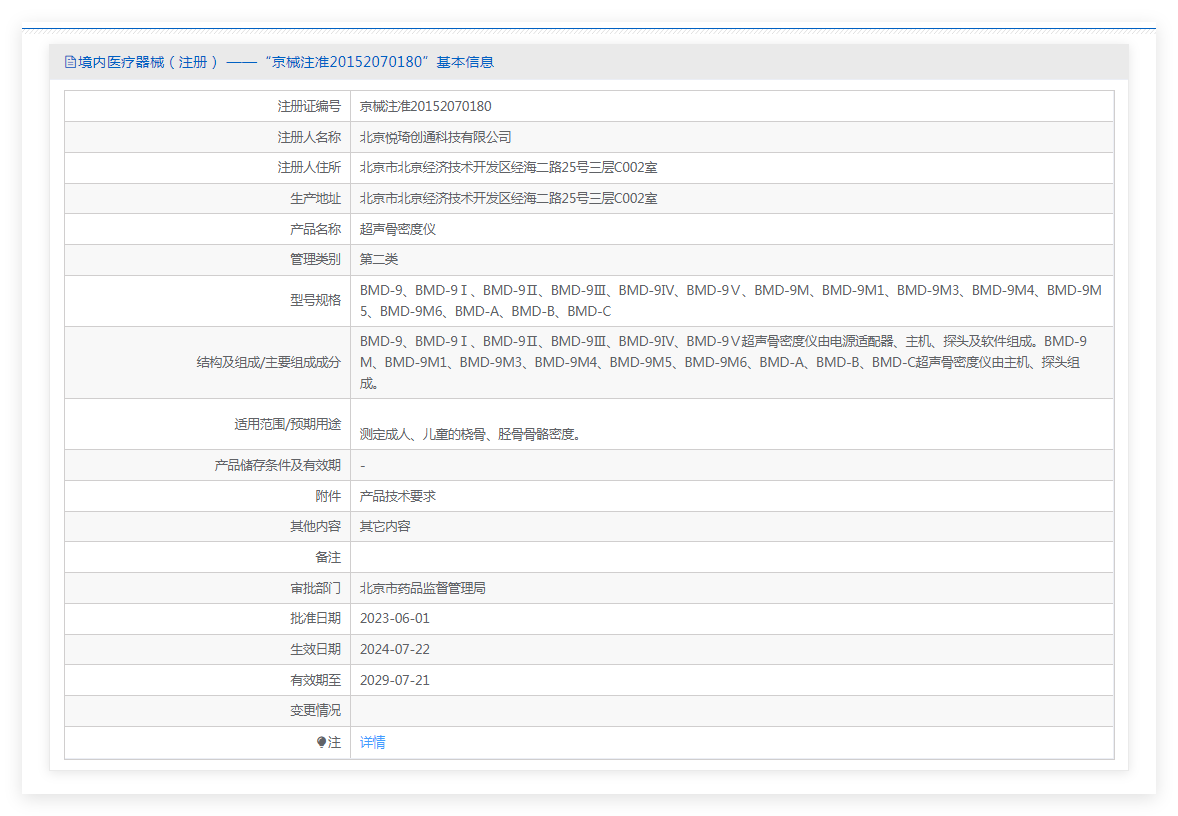Screen dimensions: 1178x816
Task: Click the 注册证编号 label
Action: point(309,107)
